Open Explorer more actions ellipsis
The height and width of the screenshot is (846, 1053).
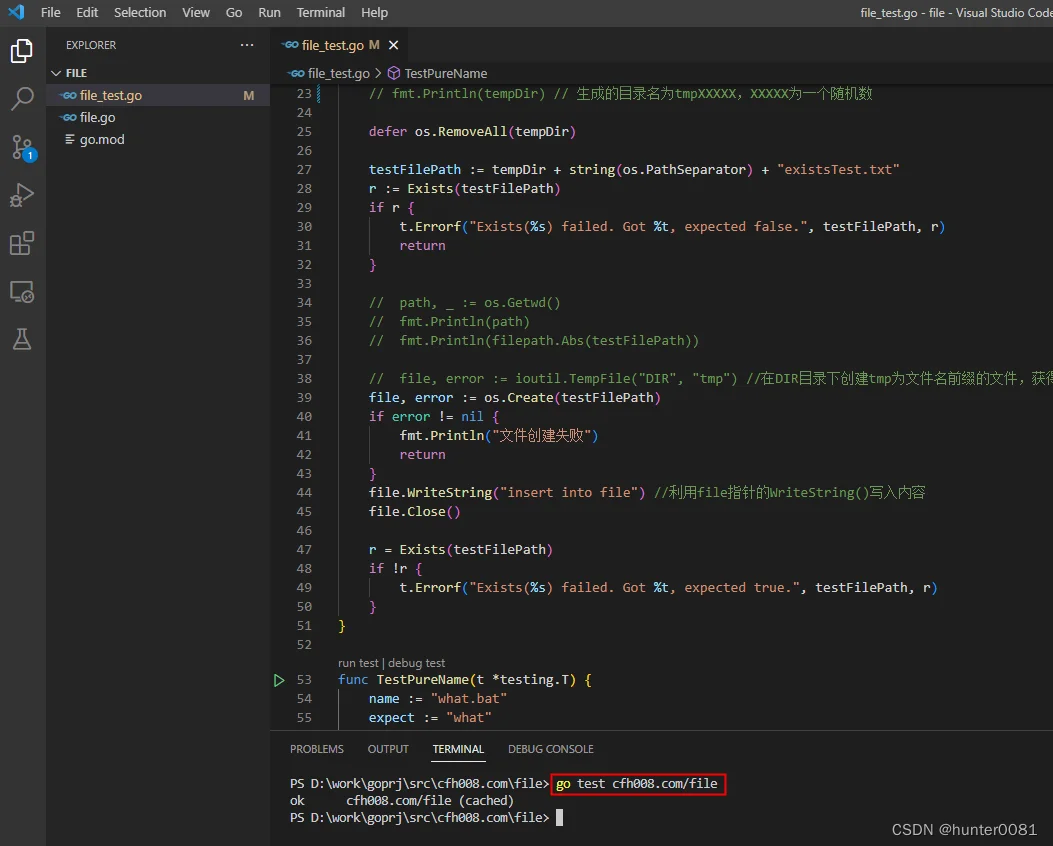pyautogui.click(x=247, y=45)
